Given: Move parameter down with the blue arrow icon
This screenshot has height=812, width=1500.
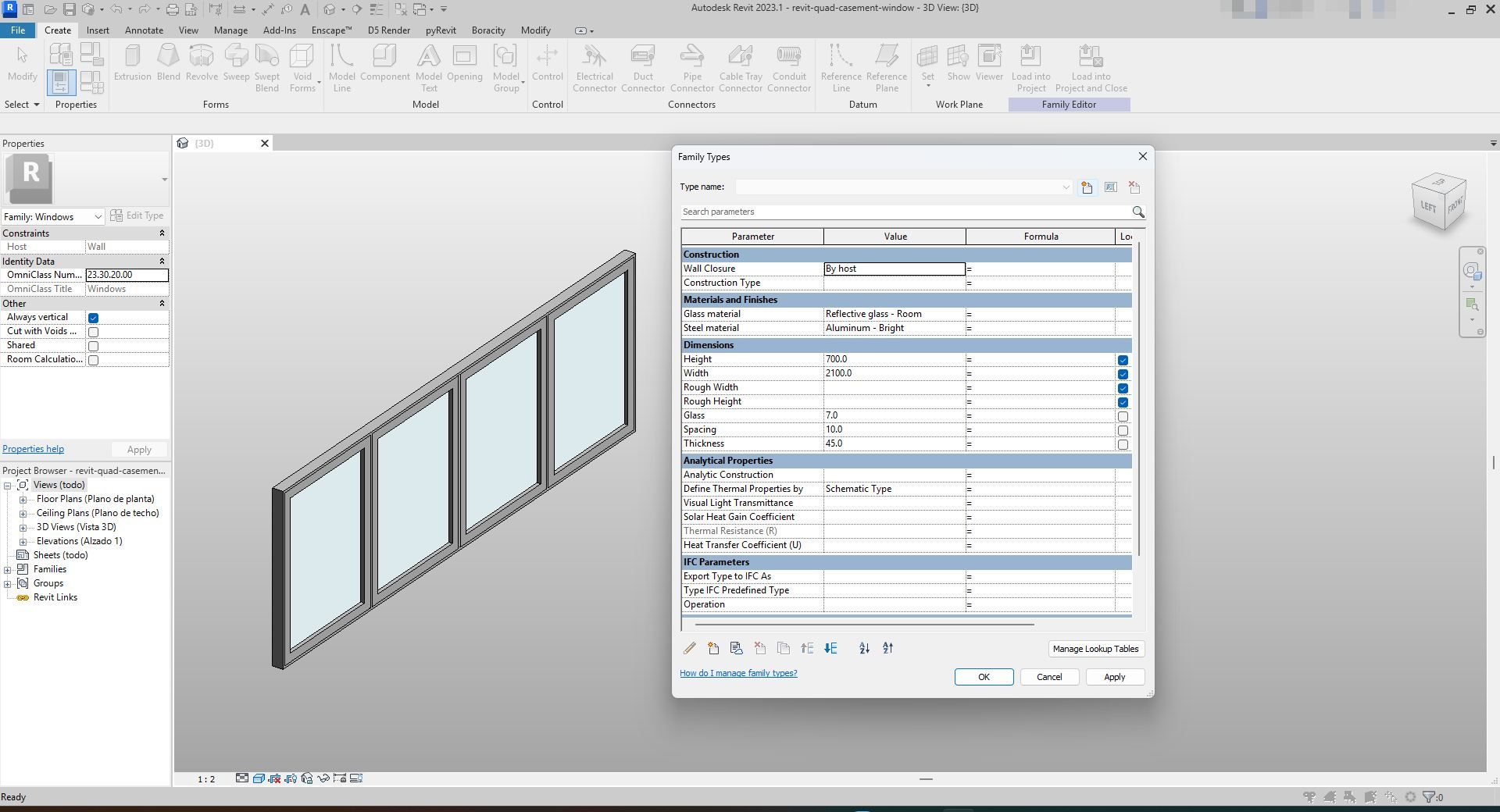Looking at the screenshot, I should pos(830,648).
